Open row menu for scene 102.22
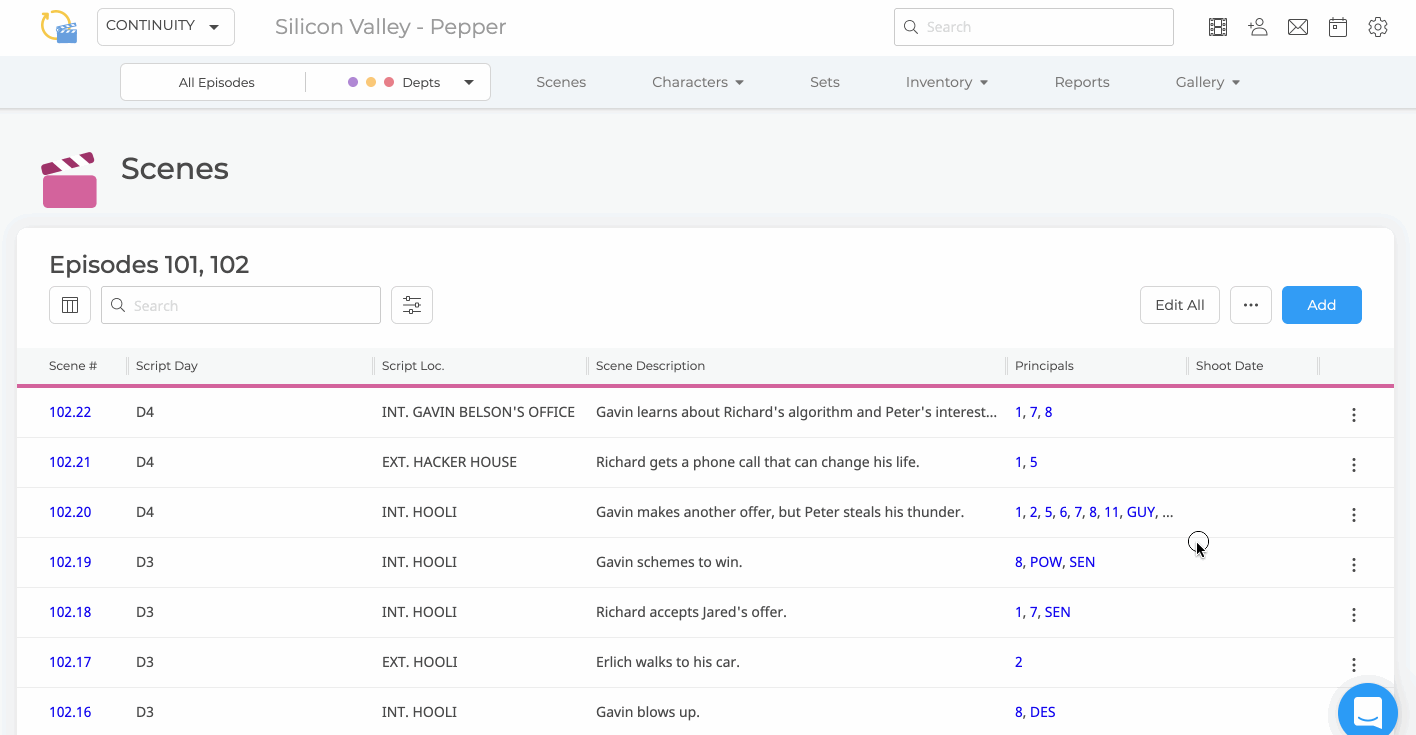The width and height of the screenshot is (1416, 735). coord(1354,415)
